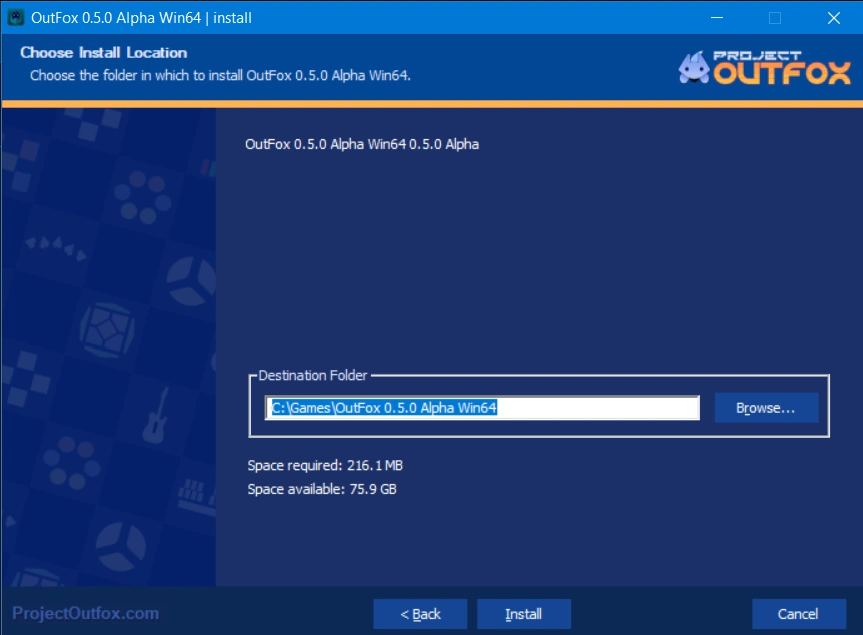Open the Browse... folder picker

point(766,408)
